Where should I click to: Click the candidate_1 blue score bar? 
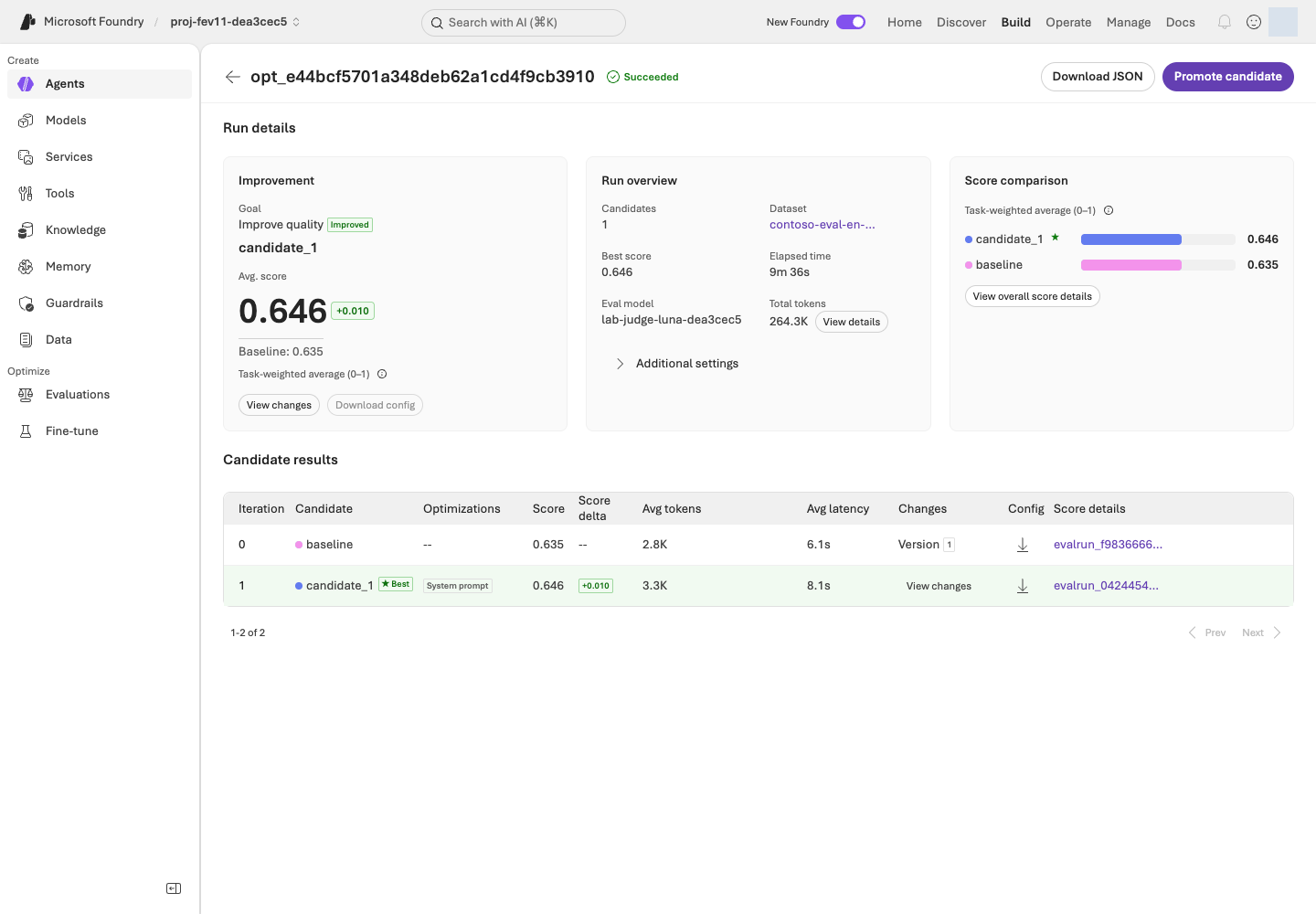(x=1131, y=239)
